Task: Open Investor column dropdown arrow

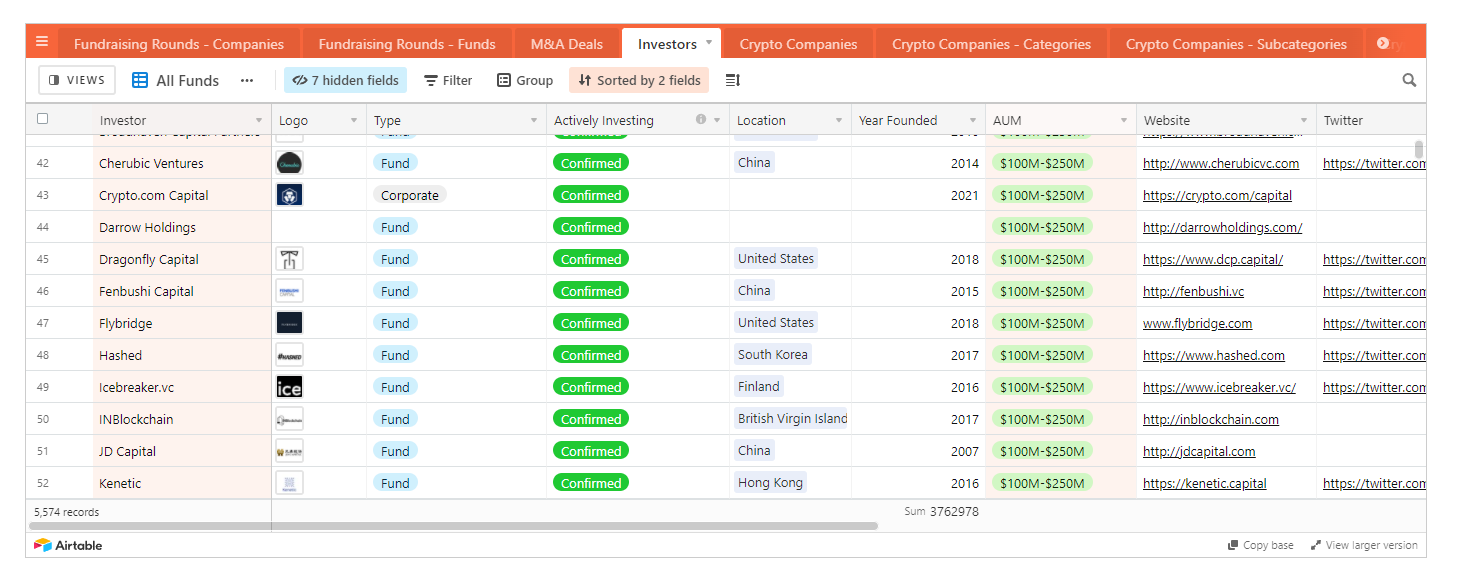Action: pos(259,121)
